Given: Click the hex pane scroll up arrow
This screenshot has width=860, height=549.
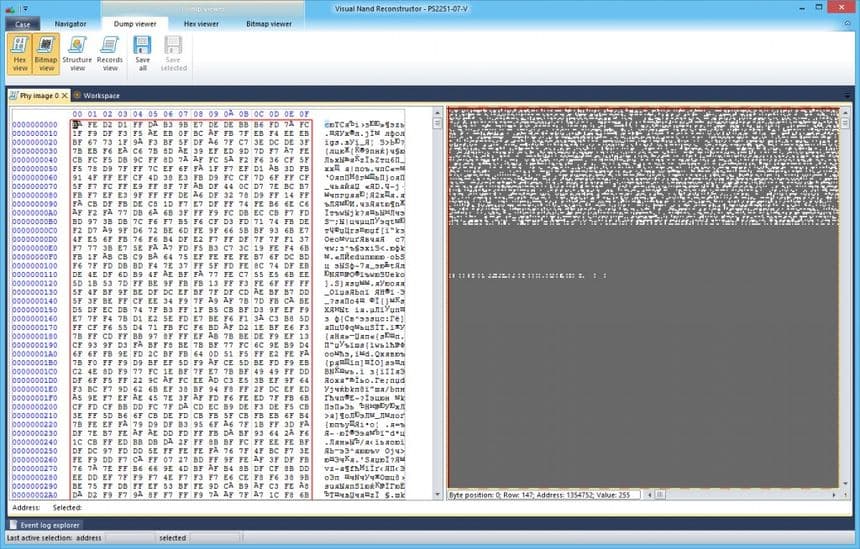Looking at the screenshot, I should click(x=437, y=112).
